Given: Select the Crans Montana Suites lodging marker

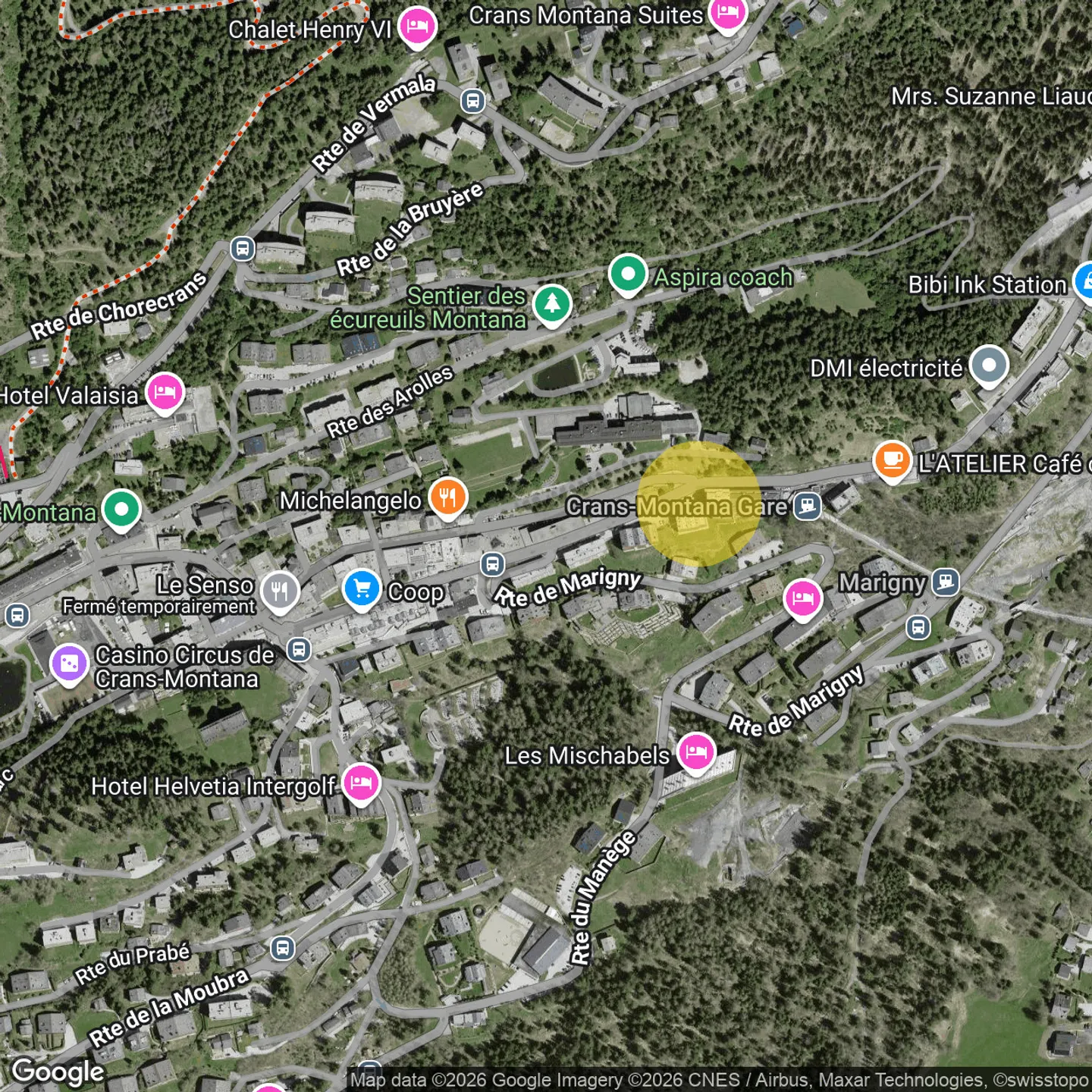Looking at the screenshot, I should point(727,13).
